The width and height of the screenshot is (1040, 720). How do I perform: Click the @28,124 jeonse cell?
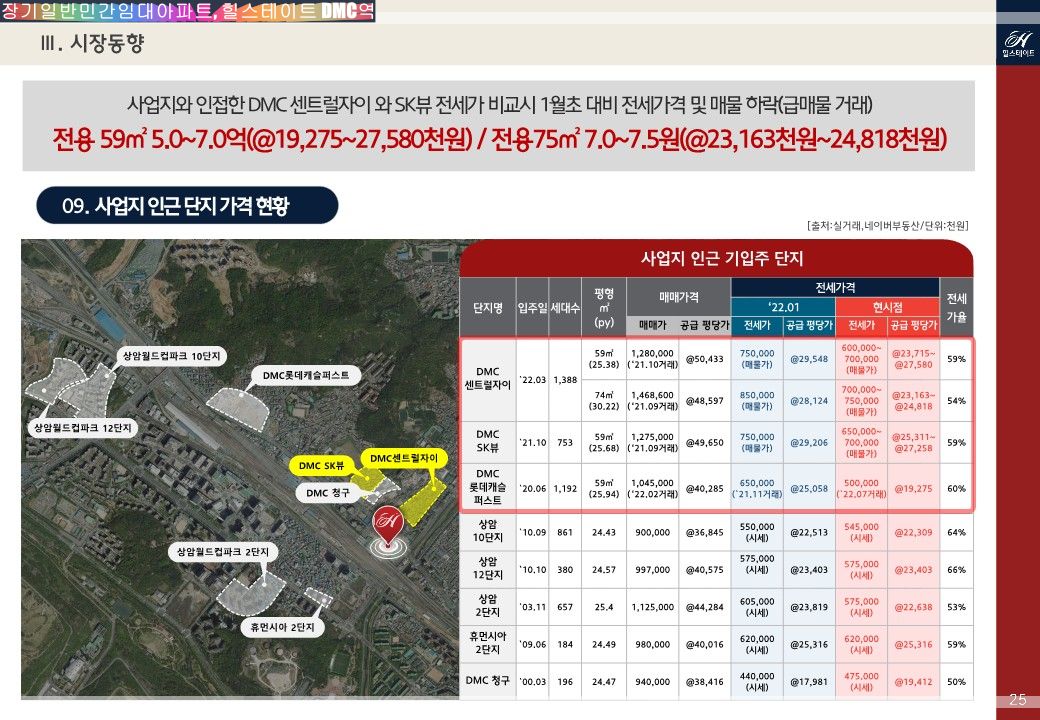[809, 400]
